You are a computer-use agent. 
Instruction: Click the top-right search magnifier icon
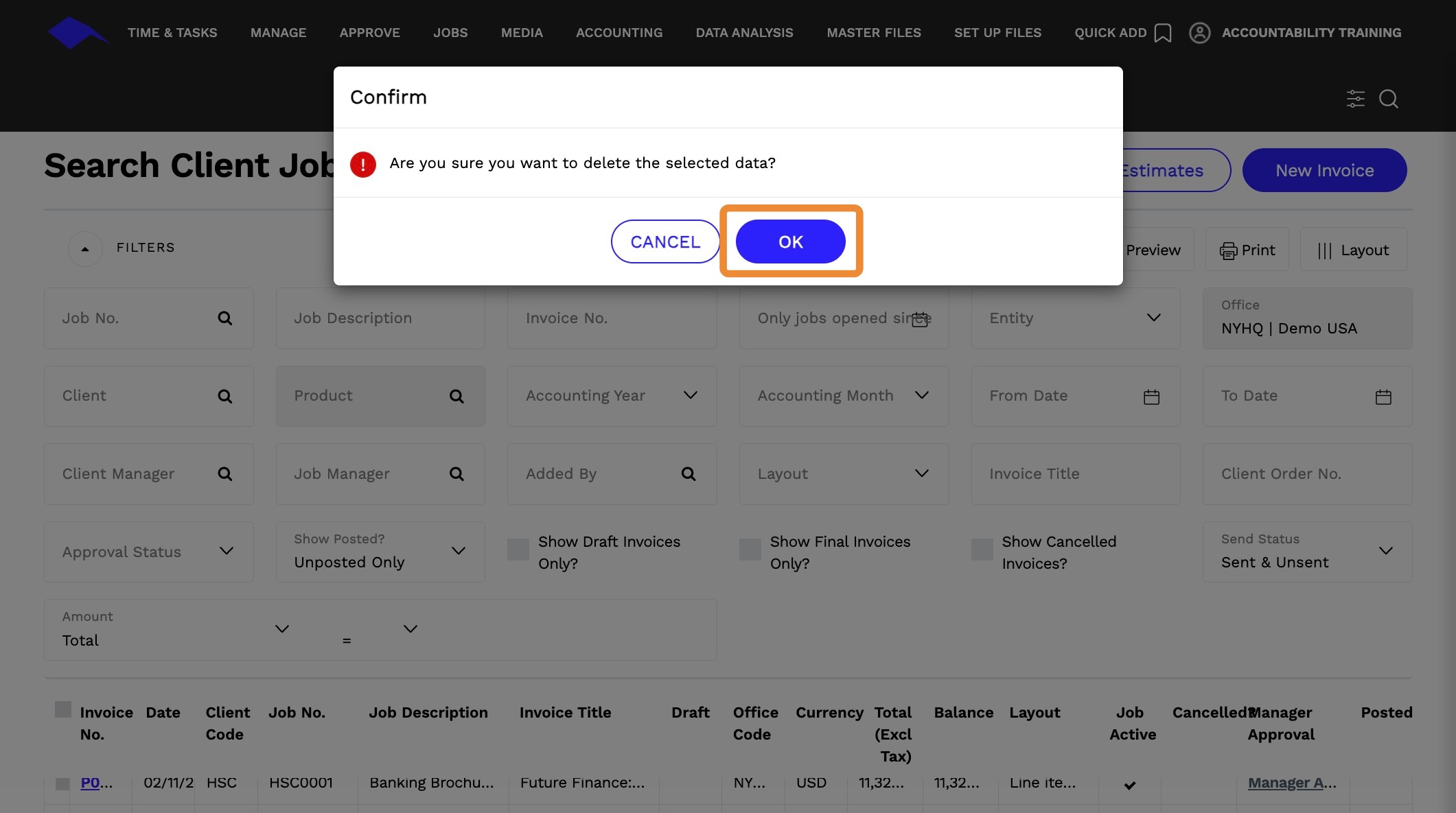1388,99
